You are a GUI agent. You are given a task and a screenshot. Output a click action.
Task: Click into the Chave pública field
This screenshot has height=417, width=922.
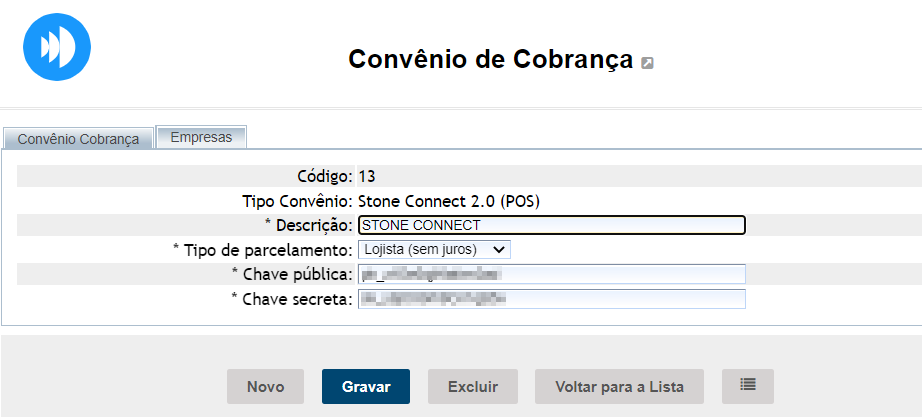(551, 274)
